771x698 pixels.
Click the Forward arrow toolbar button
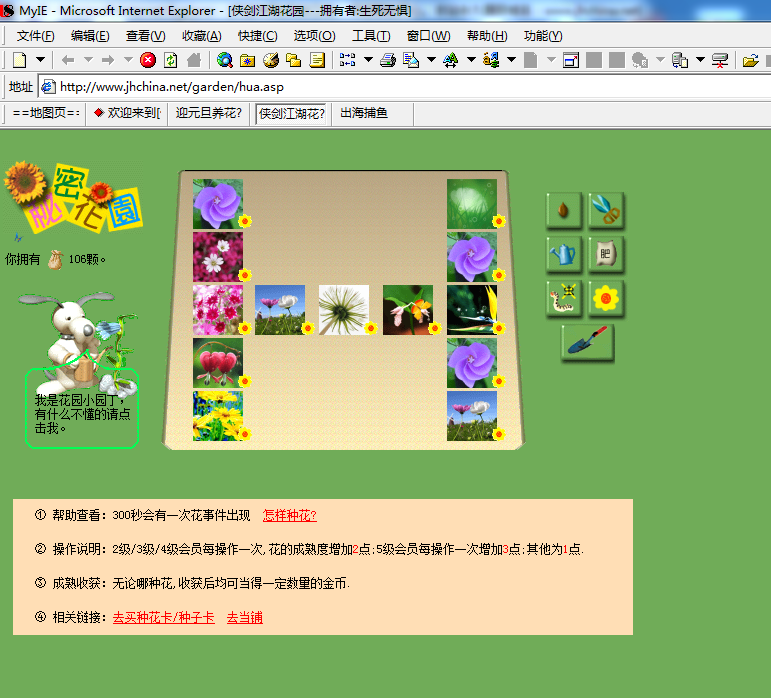108,60
